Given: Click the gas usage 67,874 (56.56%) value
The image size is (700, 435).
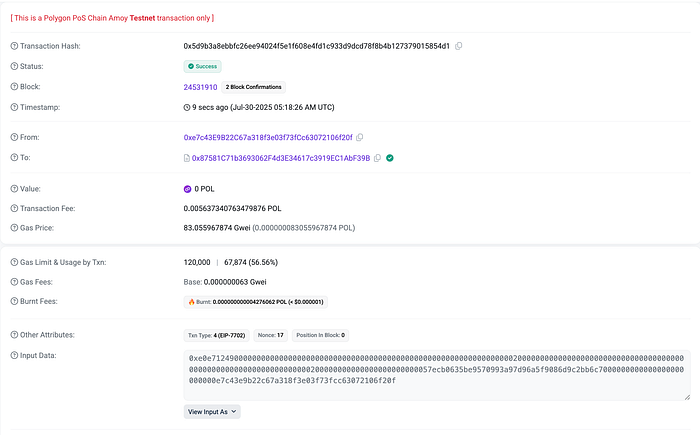Looking at the screenshot, I should [x=251, y=262].
